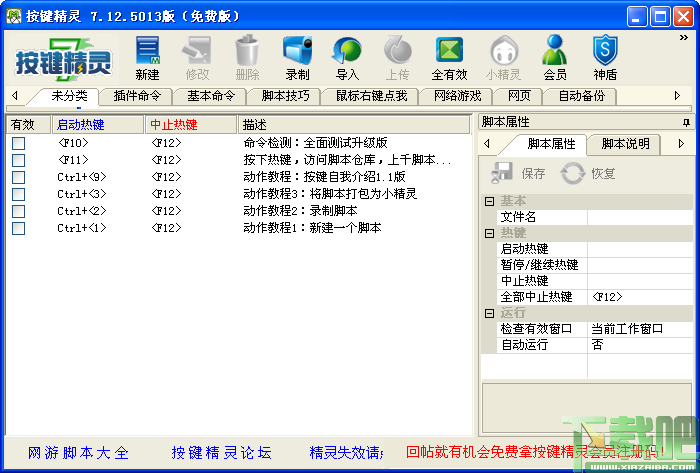Click the 中止热键 property value field
Screen dimensions: 700x473
tap(640, 281)
